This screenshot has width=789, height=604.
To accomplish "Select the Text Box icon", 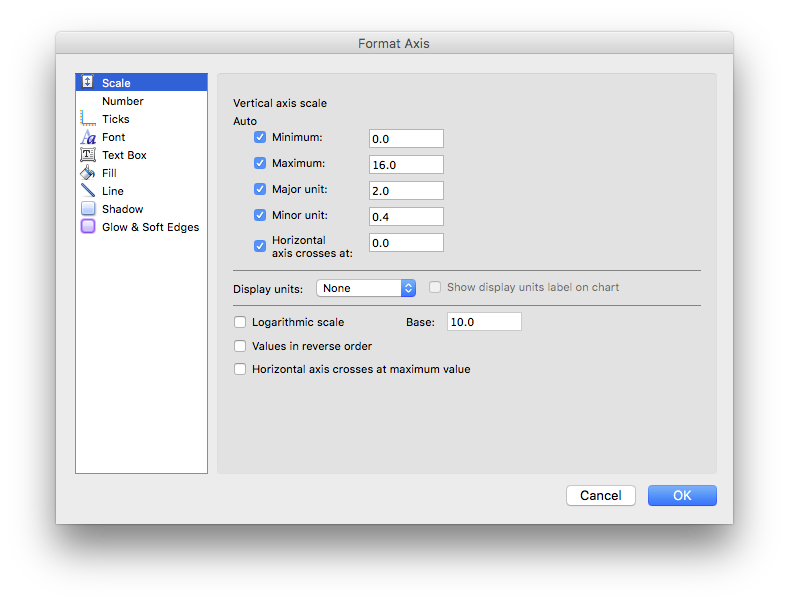I will [x=88, y=155].
